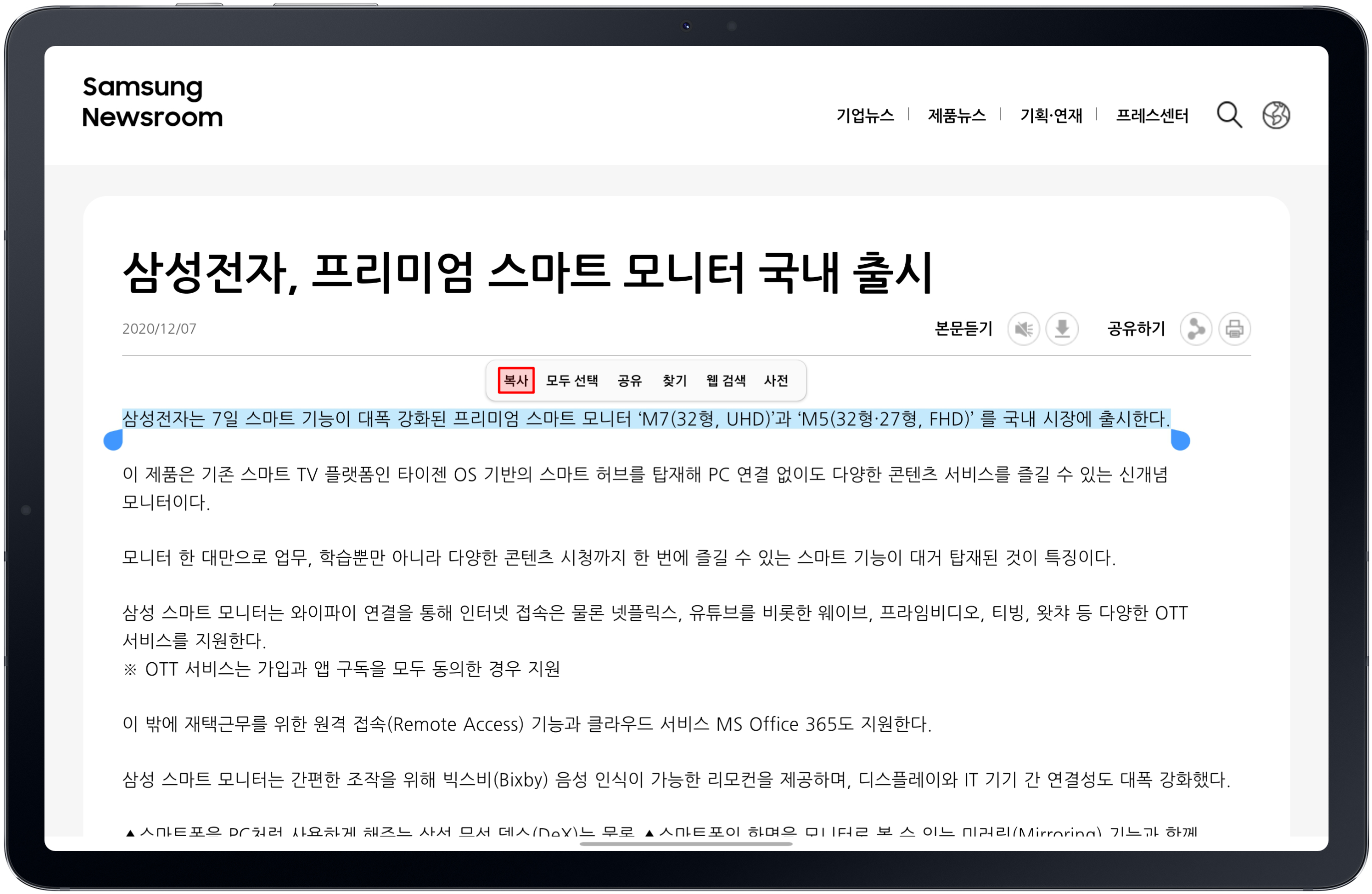The image size is (1372, 894).
Task: Toggle the article listen speaker icon
Action: tap(1023, 329)
